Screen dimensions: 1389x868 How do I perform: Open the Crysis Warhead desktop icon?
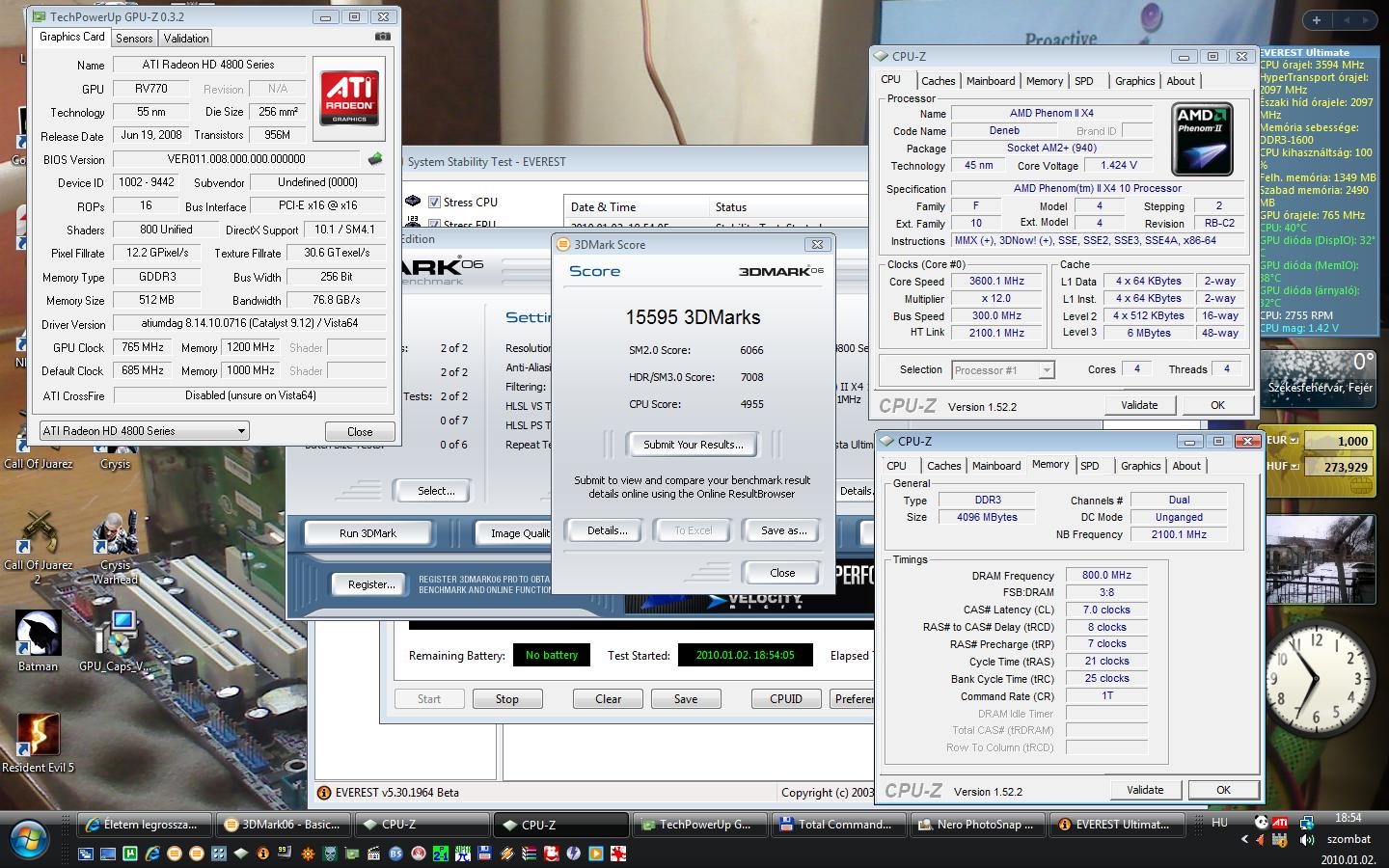pos(115,545)
